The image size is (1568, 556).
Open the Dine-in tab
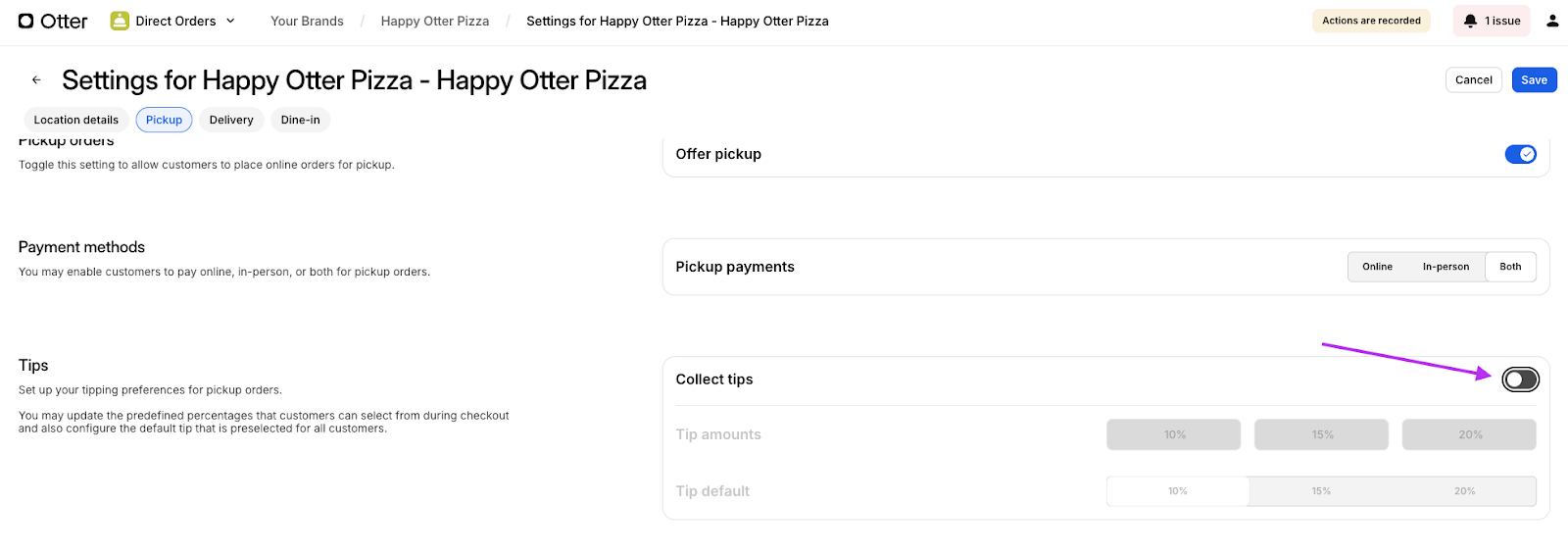(300, 120)
